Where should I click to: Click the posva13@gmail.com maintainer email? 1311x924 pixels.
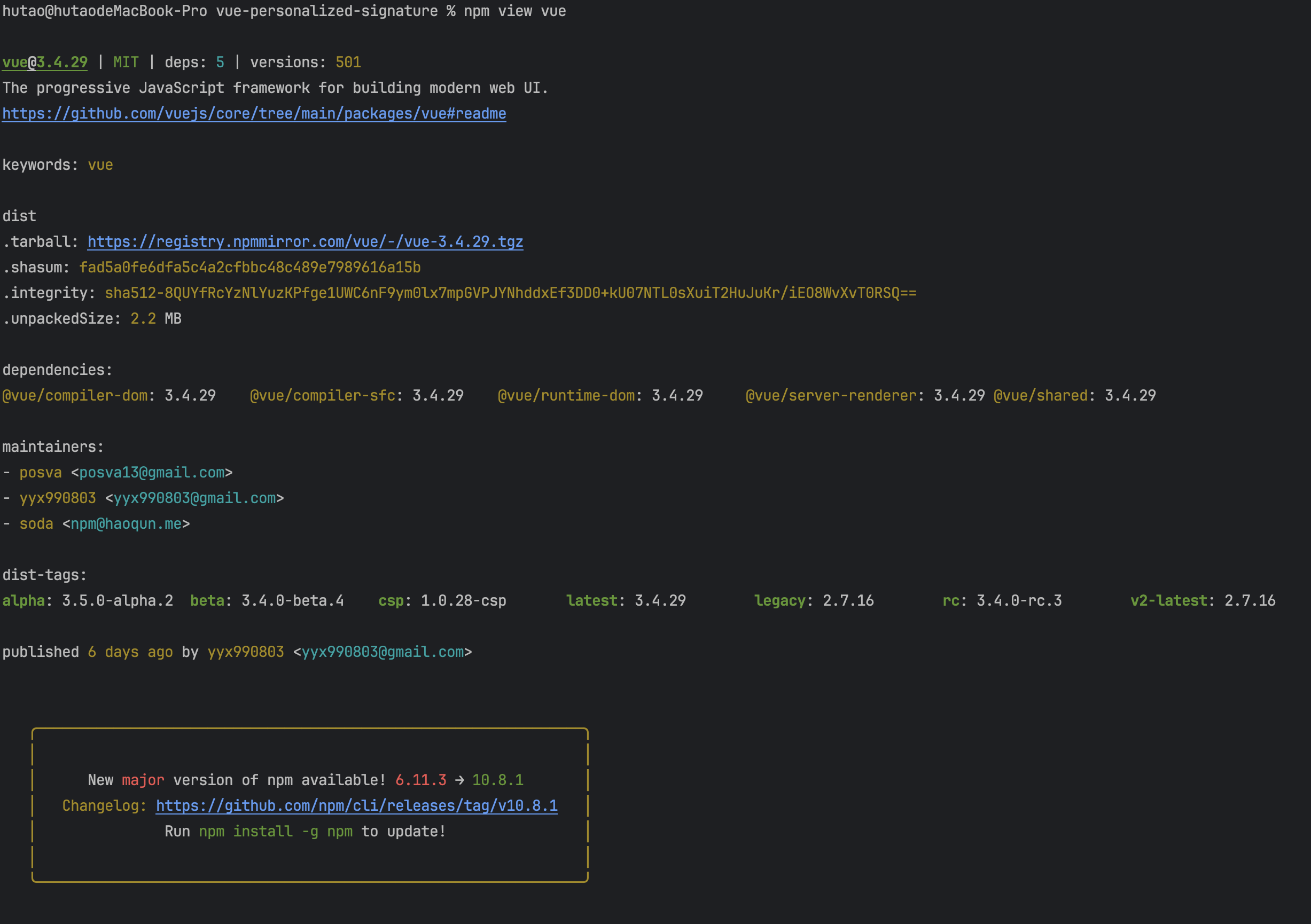(151, 473)
